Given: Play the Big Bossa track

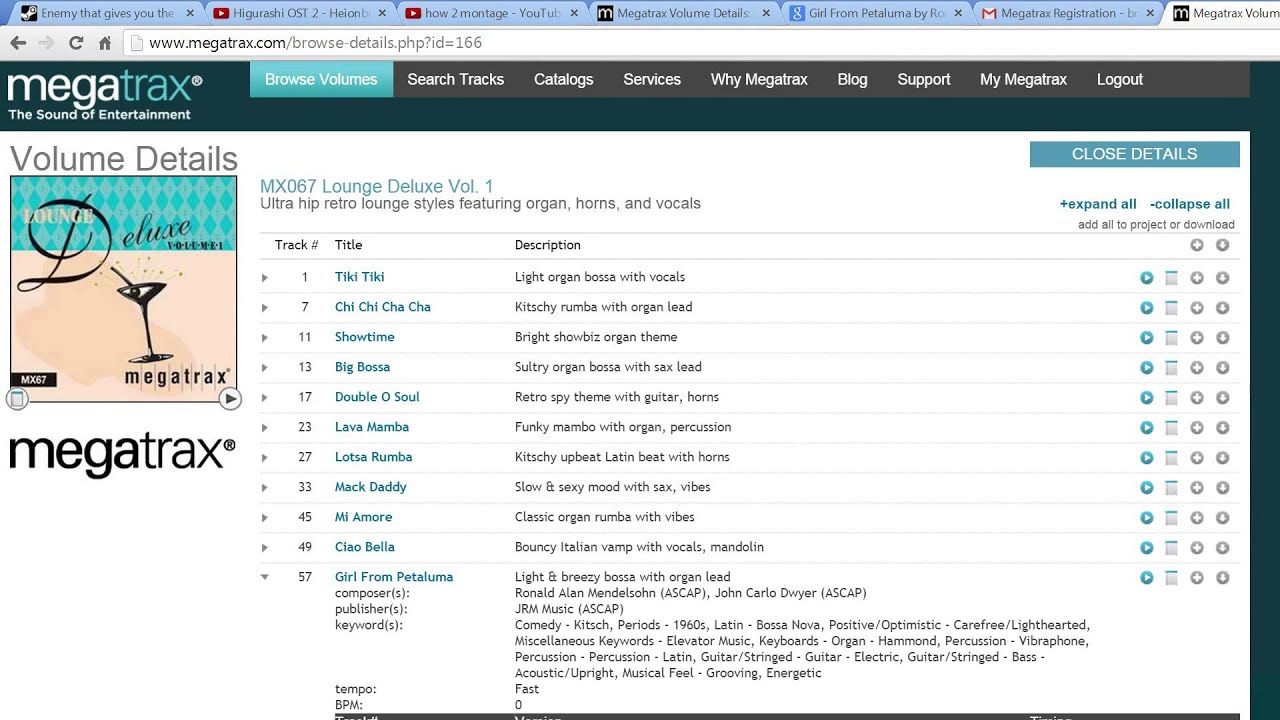Looking at the screenshot, I should [1146, 368].
